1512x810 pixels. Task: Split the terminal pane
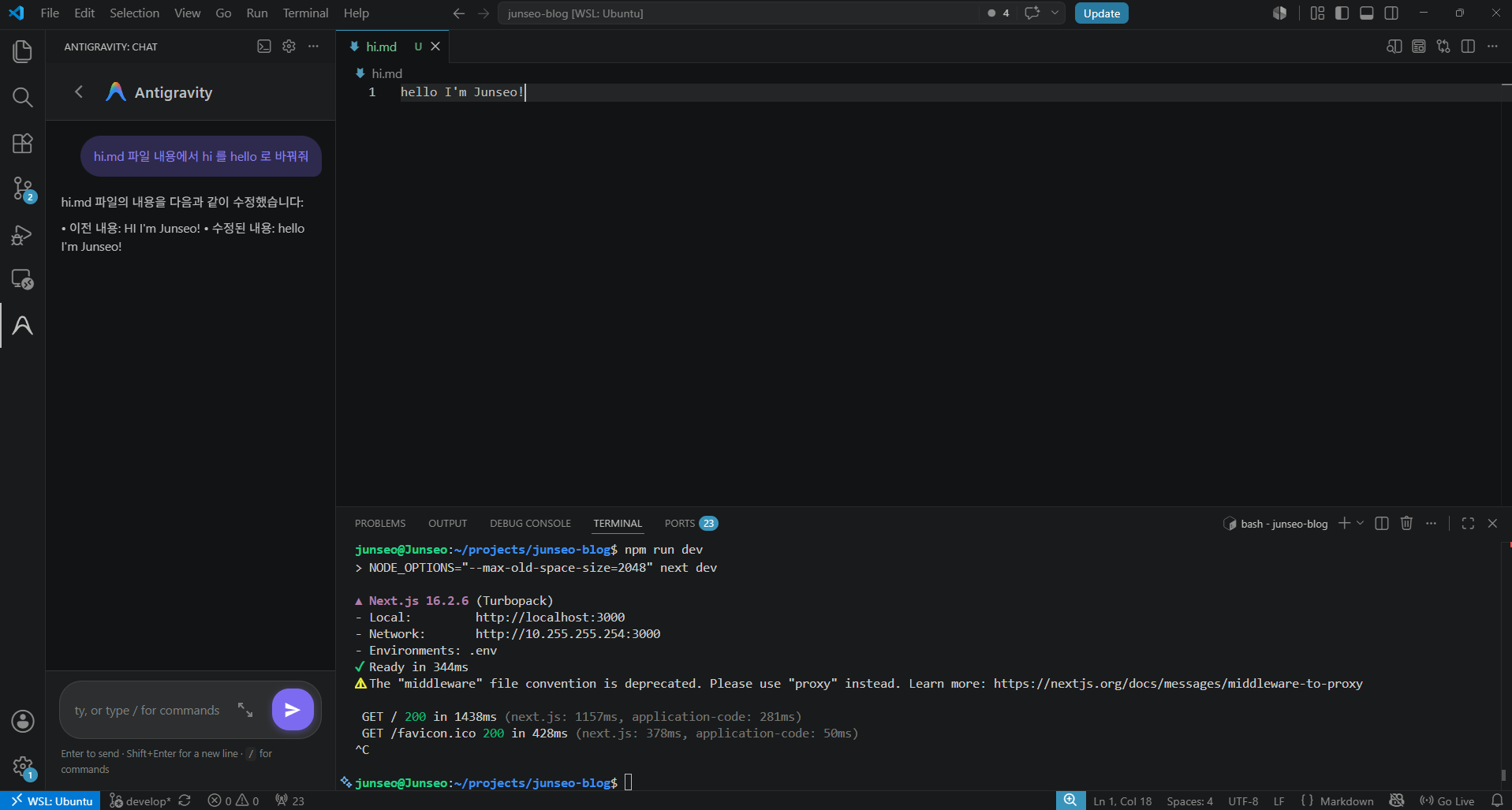[1382, 523]
